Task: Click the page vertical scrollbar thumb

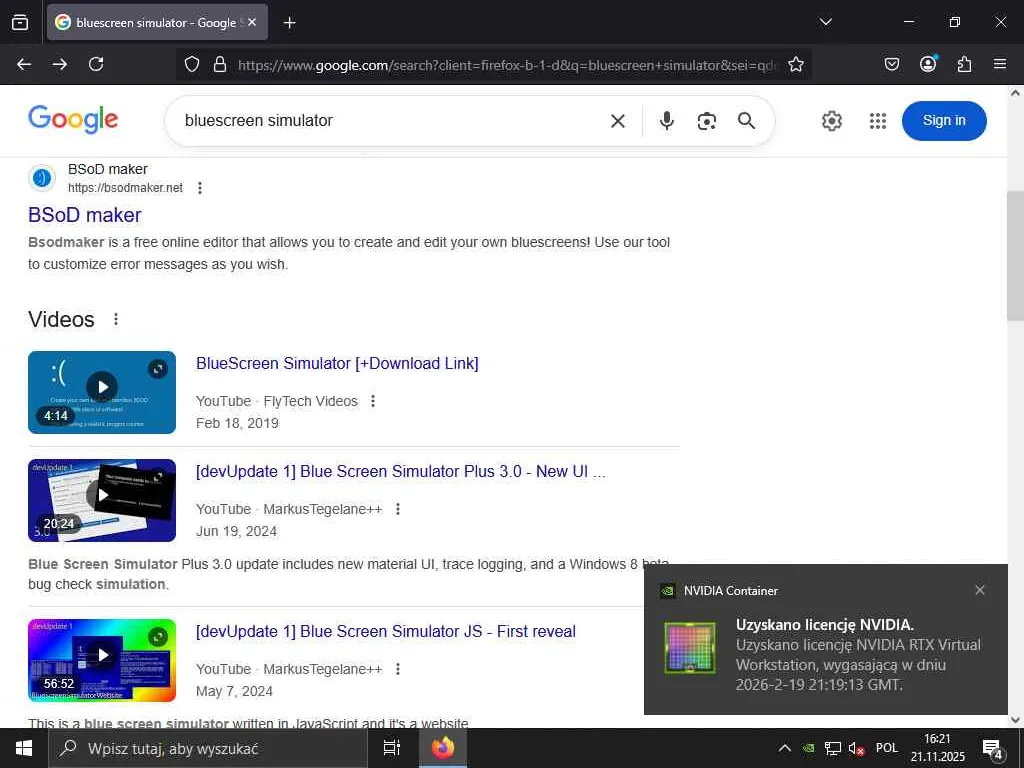Action: pos(1015,257)
